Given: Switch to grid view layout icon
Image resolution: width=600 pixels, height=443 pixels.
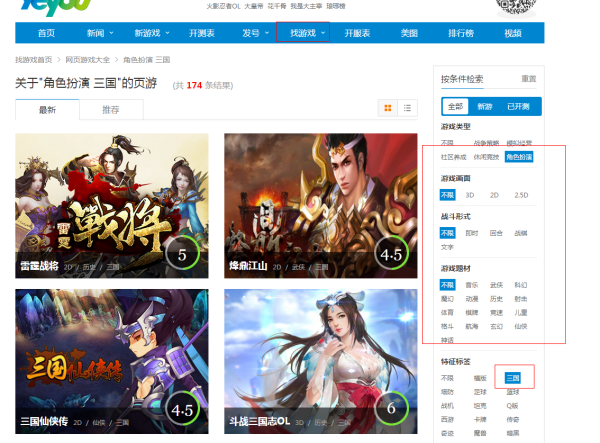Looking at the screenshot, I should pyautogui.click(x=388, y=108).
